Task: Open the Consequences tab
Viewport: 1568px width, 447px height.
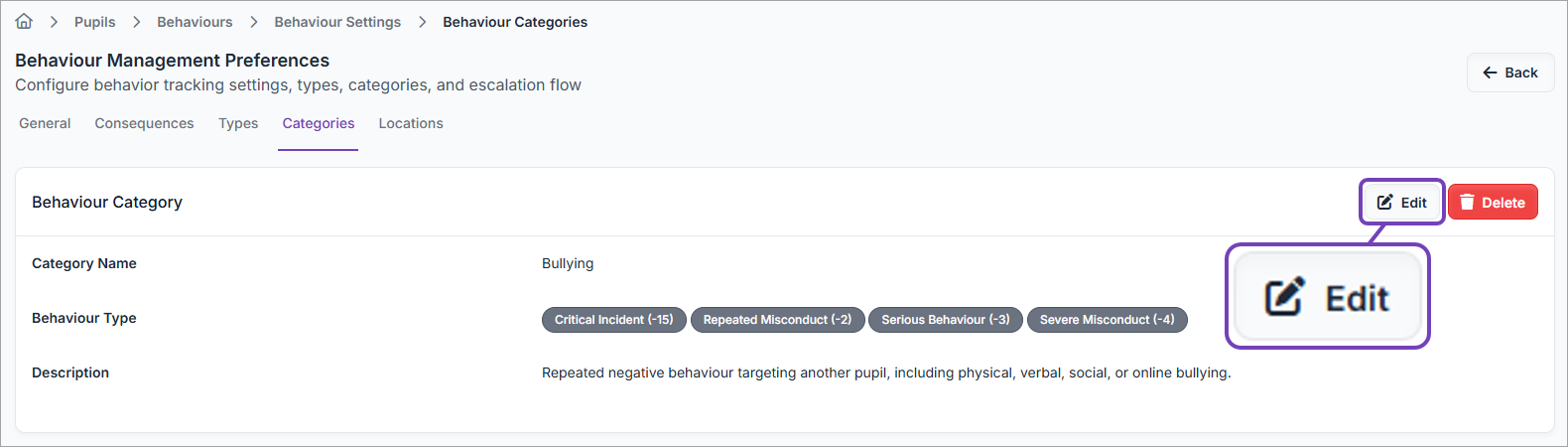Action: click(x=144, y=123)
